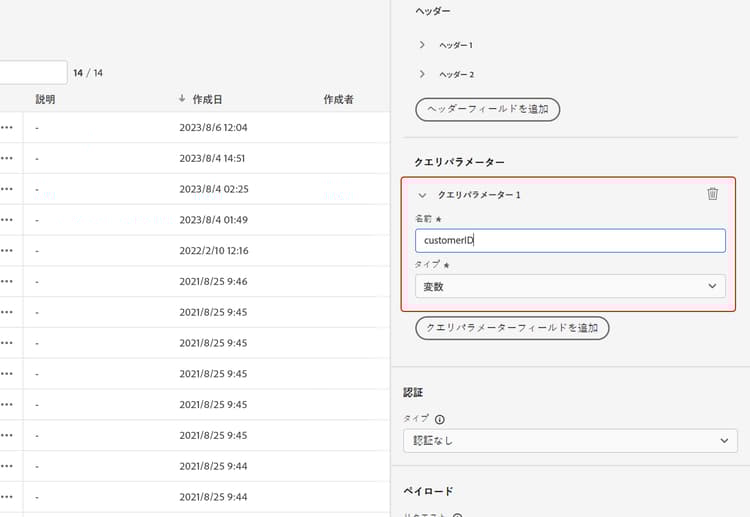This screenshot has width=750, height=517.
Task: Click the info icon next to 認証 タイプ
Action: 440,419
